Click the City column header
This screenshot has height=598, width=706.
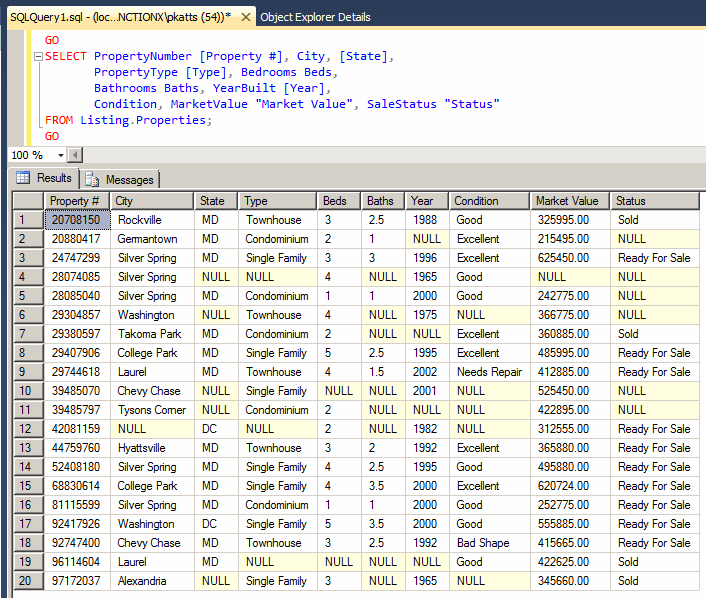[152, 201]
